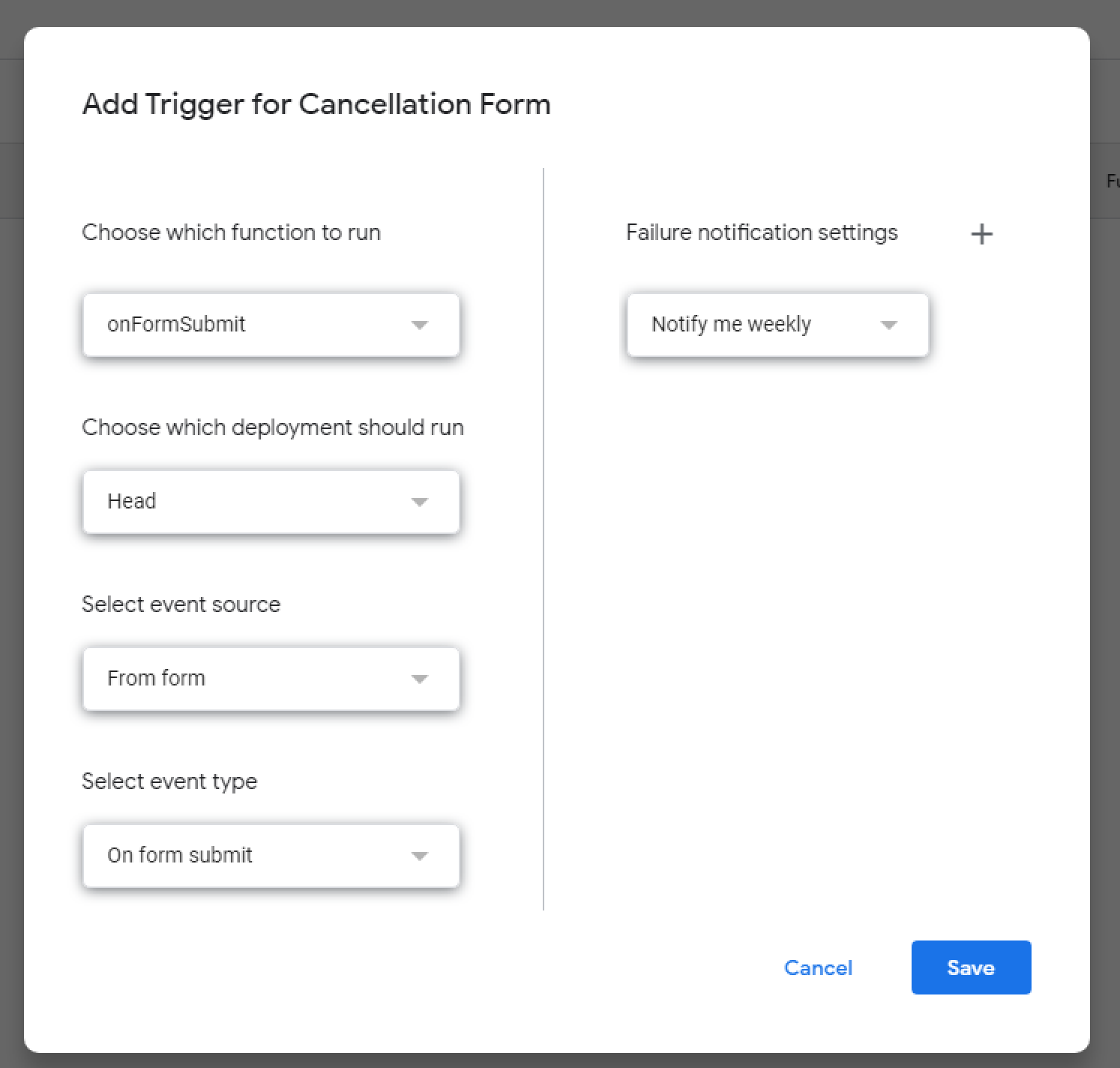Add another failure notification with plus icon
Screen dimensions: 1120x1068
coord(981,234)
